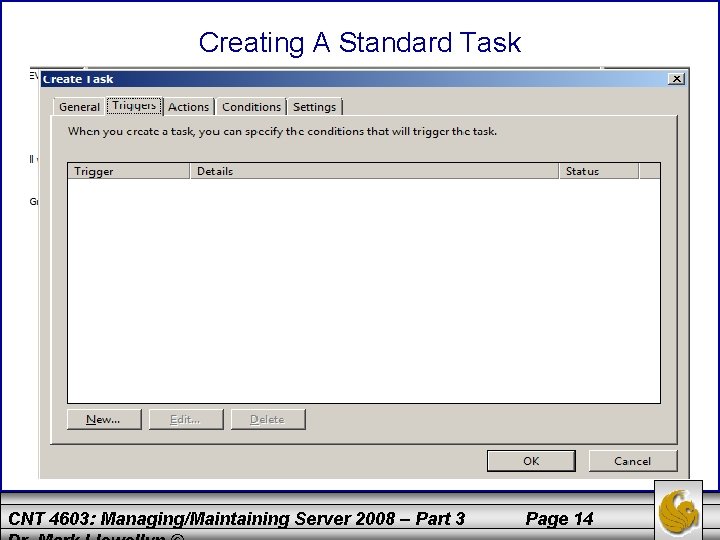Sort by the Status column header
Screen dimensions: 720x540
pyautogui.click(x=599, y=171)
